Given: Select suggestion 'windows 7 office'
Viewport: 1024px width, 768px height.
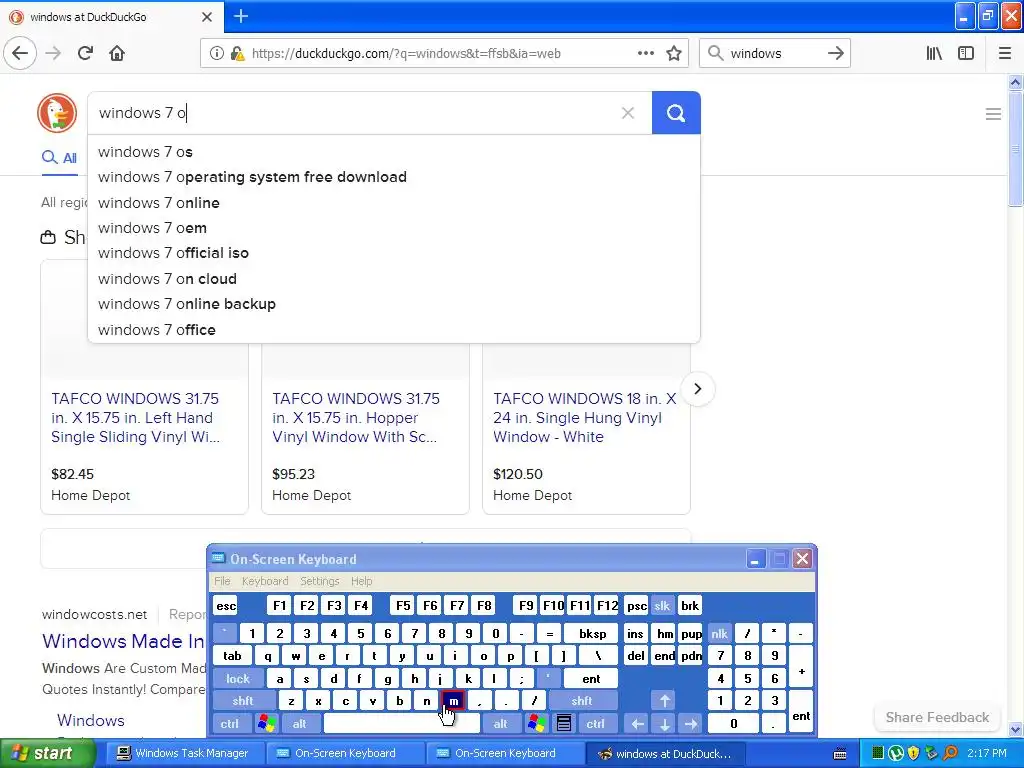Looking at the screenshot, I should point(394,330).
